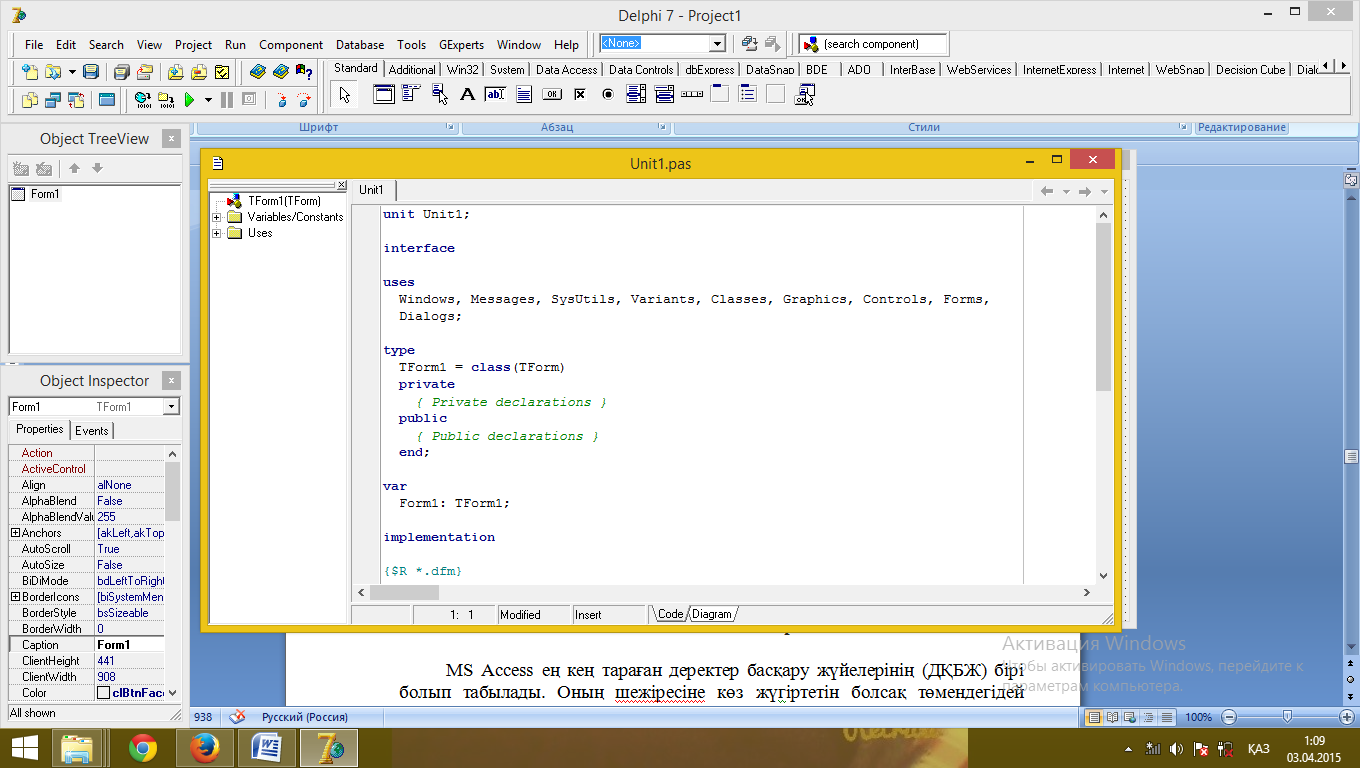Select the RadioButton component on the palette
The width and height of the screenshot is (1360, 768).
click(x=607, y=95)
